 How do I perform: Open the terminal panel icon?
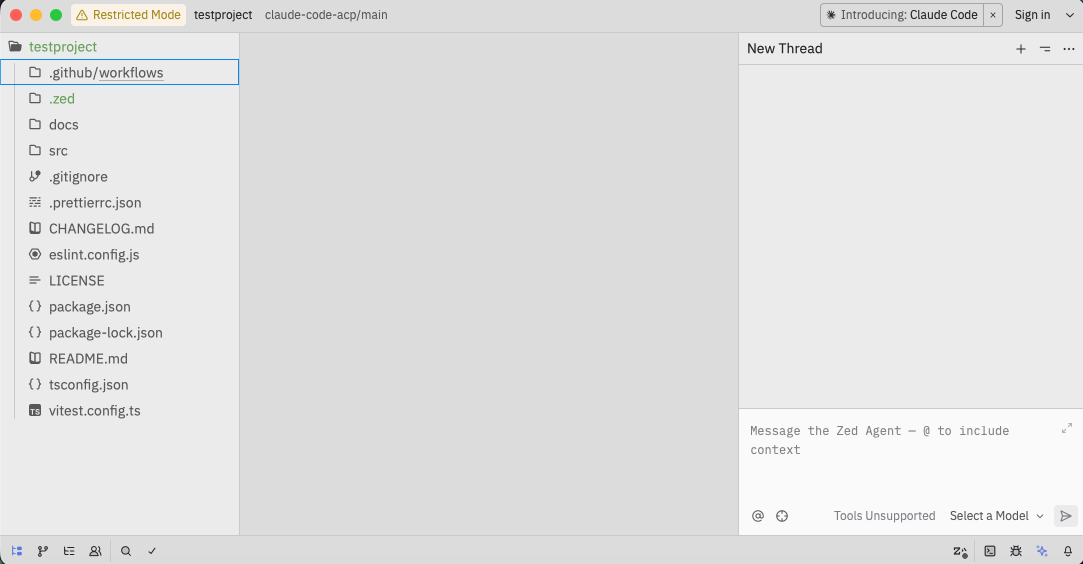tap(990, 551)
